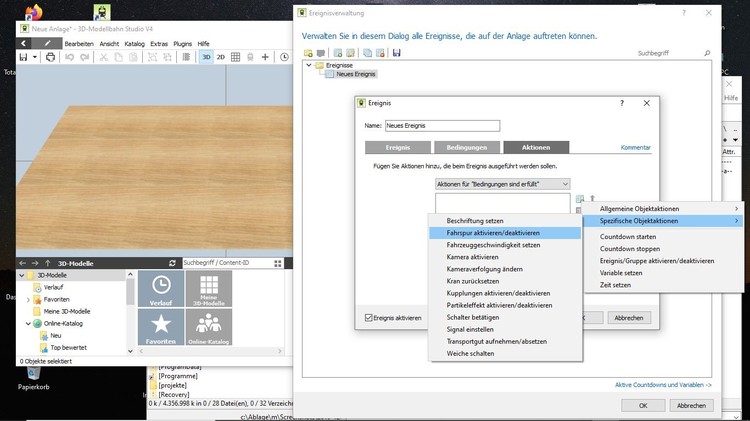Click the ungroup objects icon in main toolbar
This screenshot has height=421, width=750.
pos(167,57)
